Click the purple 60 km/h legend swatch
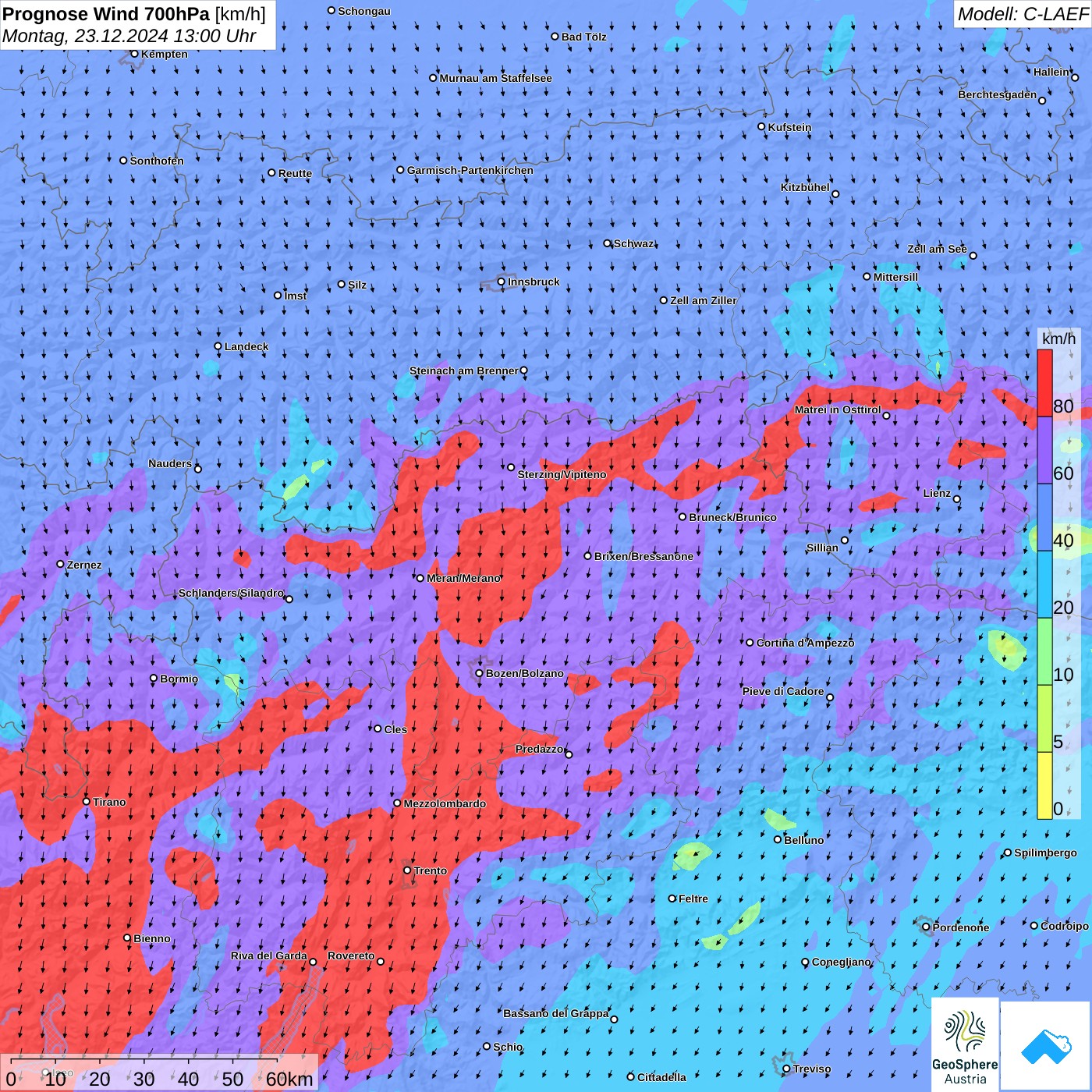The height and width of the screenshot is (1092, 1092). (x=1044, y=451)
